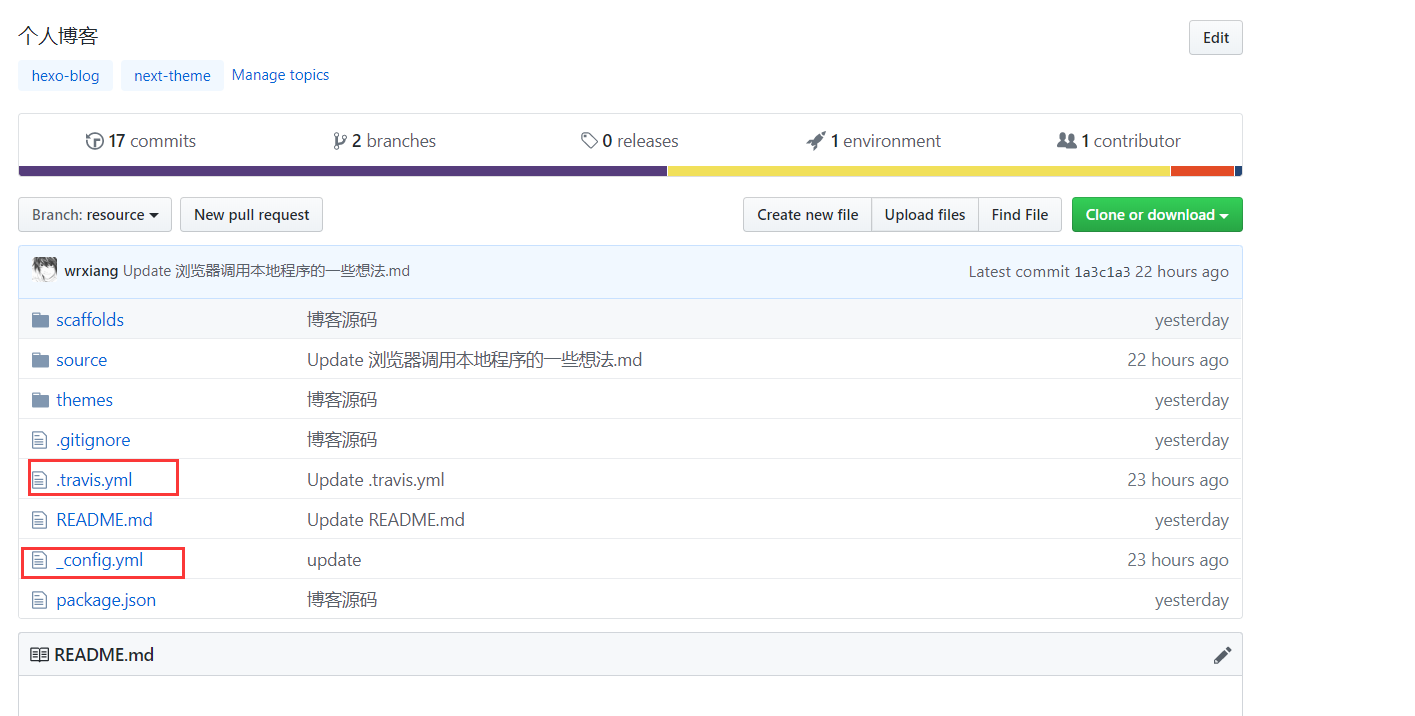Image resolution: width=1415 pixels, height=716 pixels.
Task: Click the source row commit message
Action: pyautogui.click(x=474, y=360)
